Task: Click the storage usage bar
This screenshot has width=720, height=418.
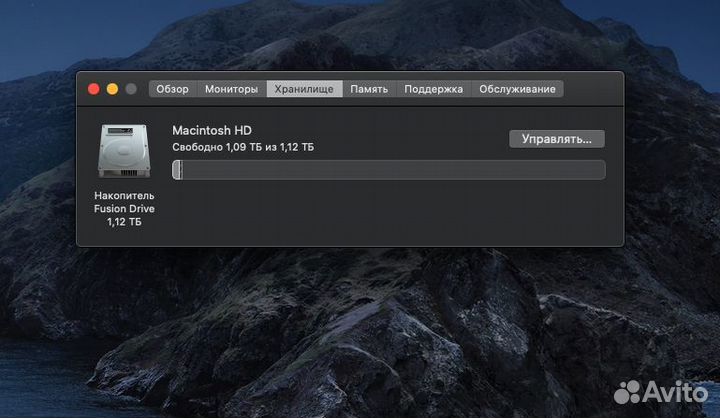Action: click(x=389, y=170)
